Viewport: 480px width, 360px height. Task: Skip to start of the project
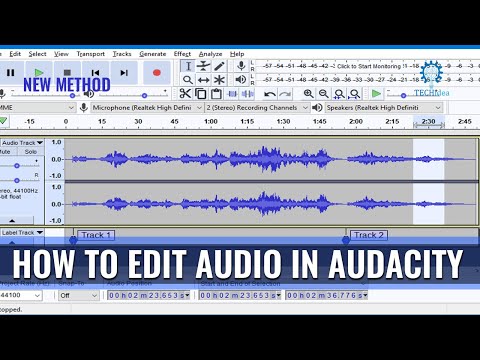pyautogui.click(x=96, y=72)
